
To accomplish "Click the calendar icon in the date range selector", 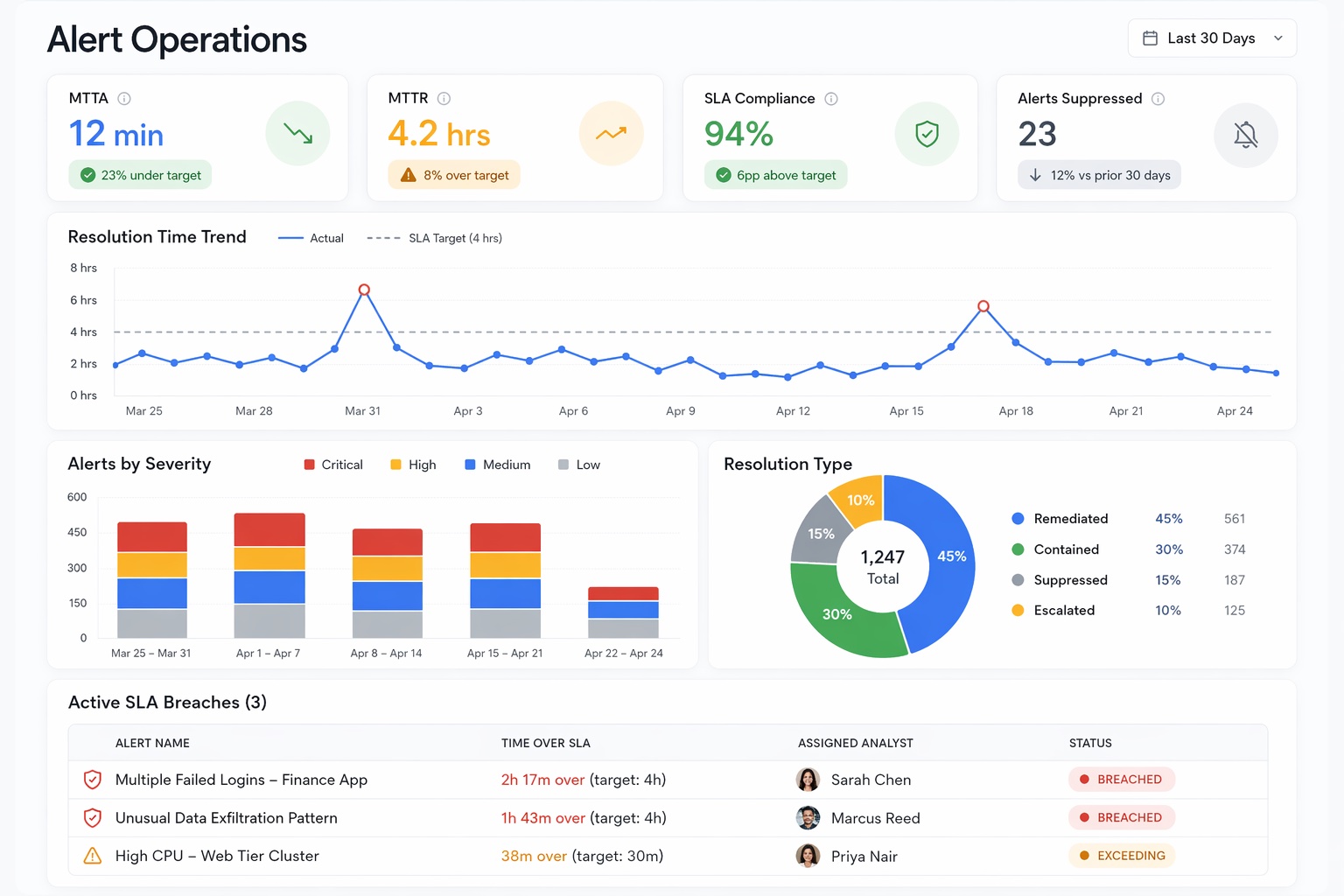I will tap(1151, 38).
